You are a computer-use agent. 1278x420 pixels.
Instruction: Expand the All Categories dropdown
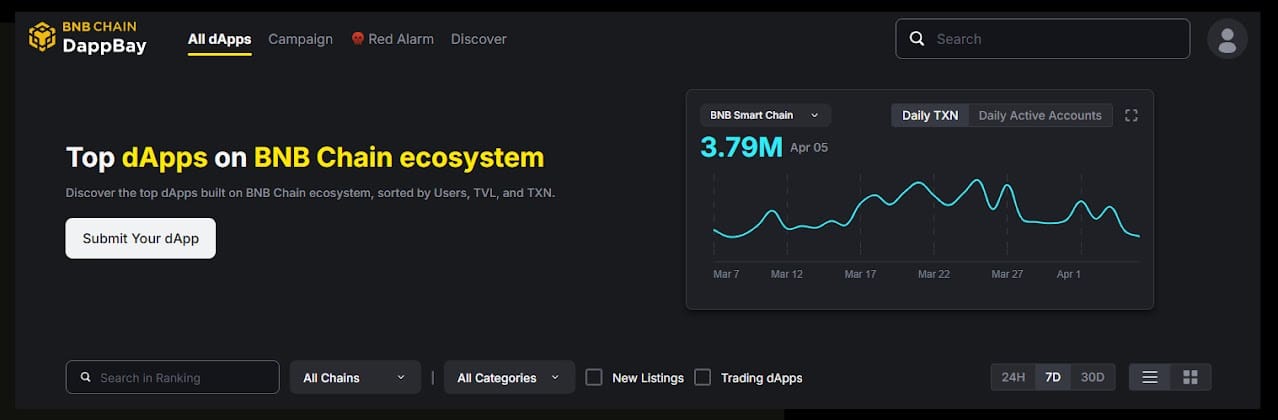pos(509,378)
